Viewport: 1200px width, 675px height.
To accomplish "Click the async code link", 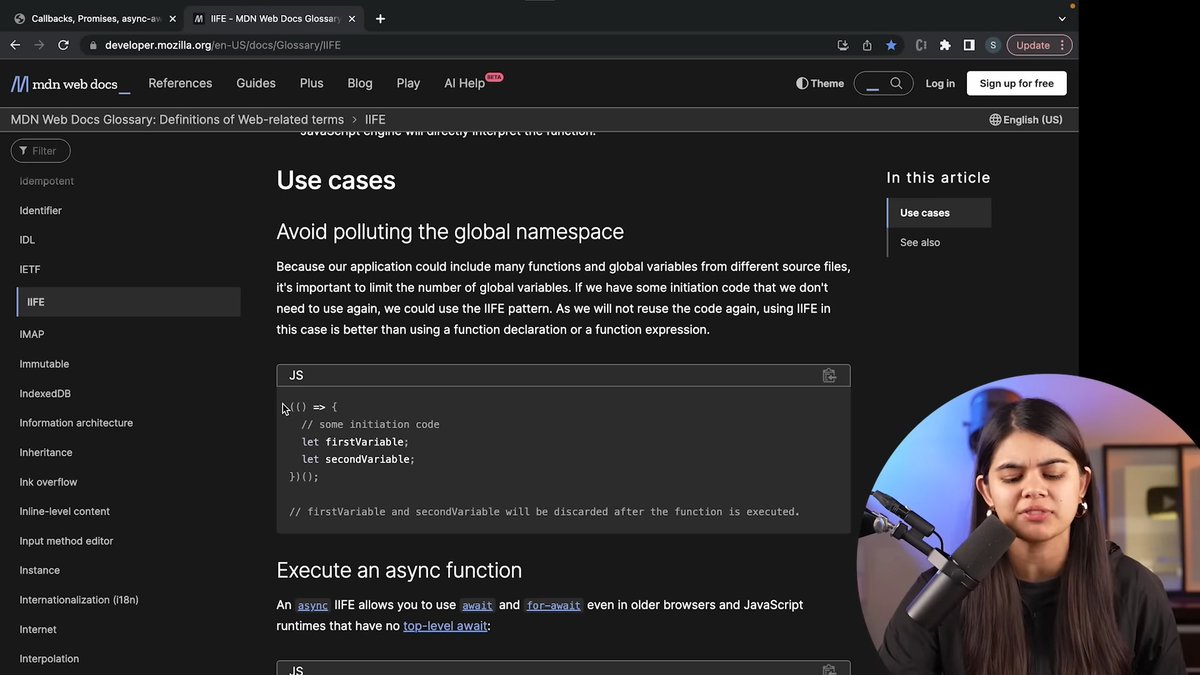I will click(313, 605).
